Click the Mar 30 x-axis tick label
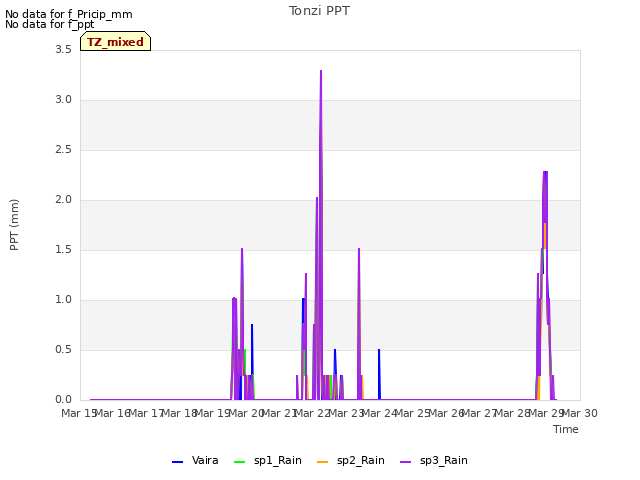This screenshot has height=480, width=640. point(580,413)
